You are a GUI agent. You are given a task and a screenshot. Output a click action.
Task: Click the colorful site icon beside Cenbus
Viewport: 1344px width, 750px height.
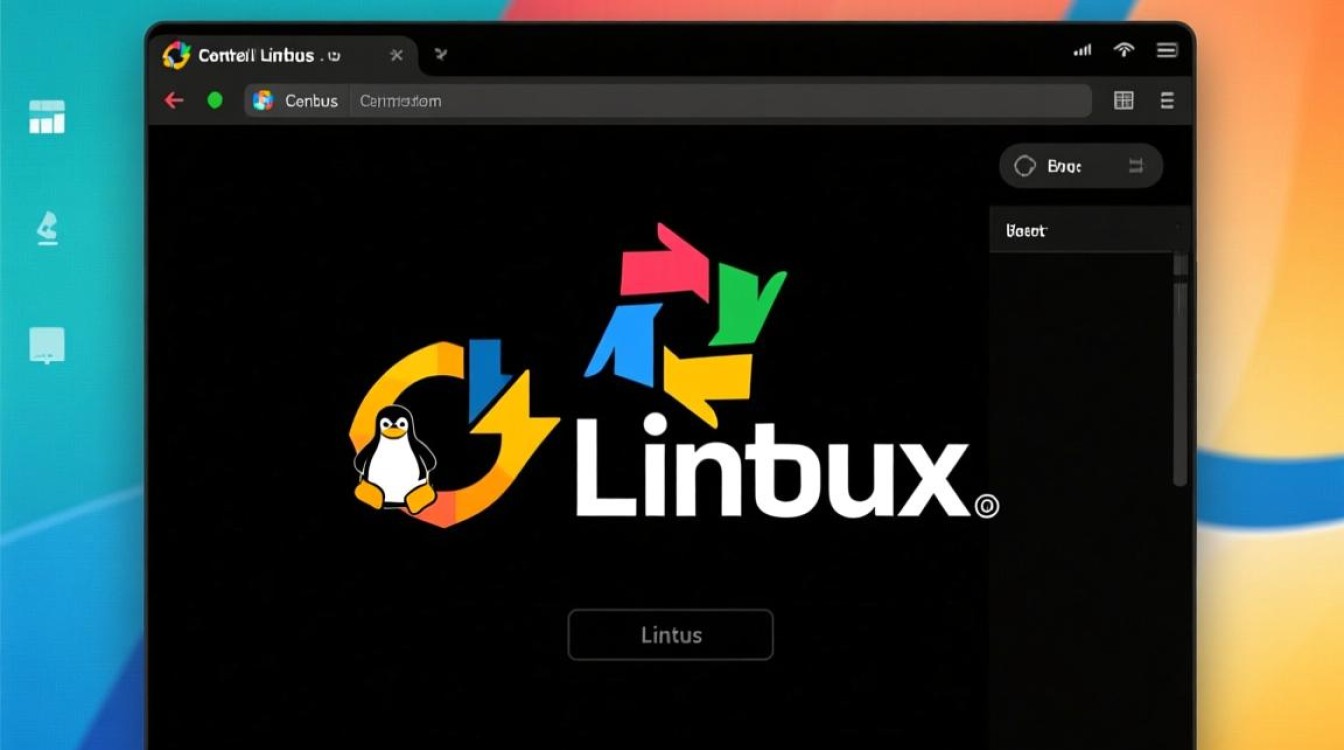click(263, 100)
